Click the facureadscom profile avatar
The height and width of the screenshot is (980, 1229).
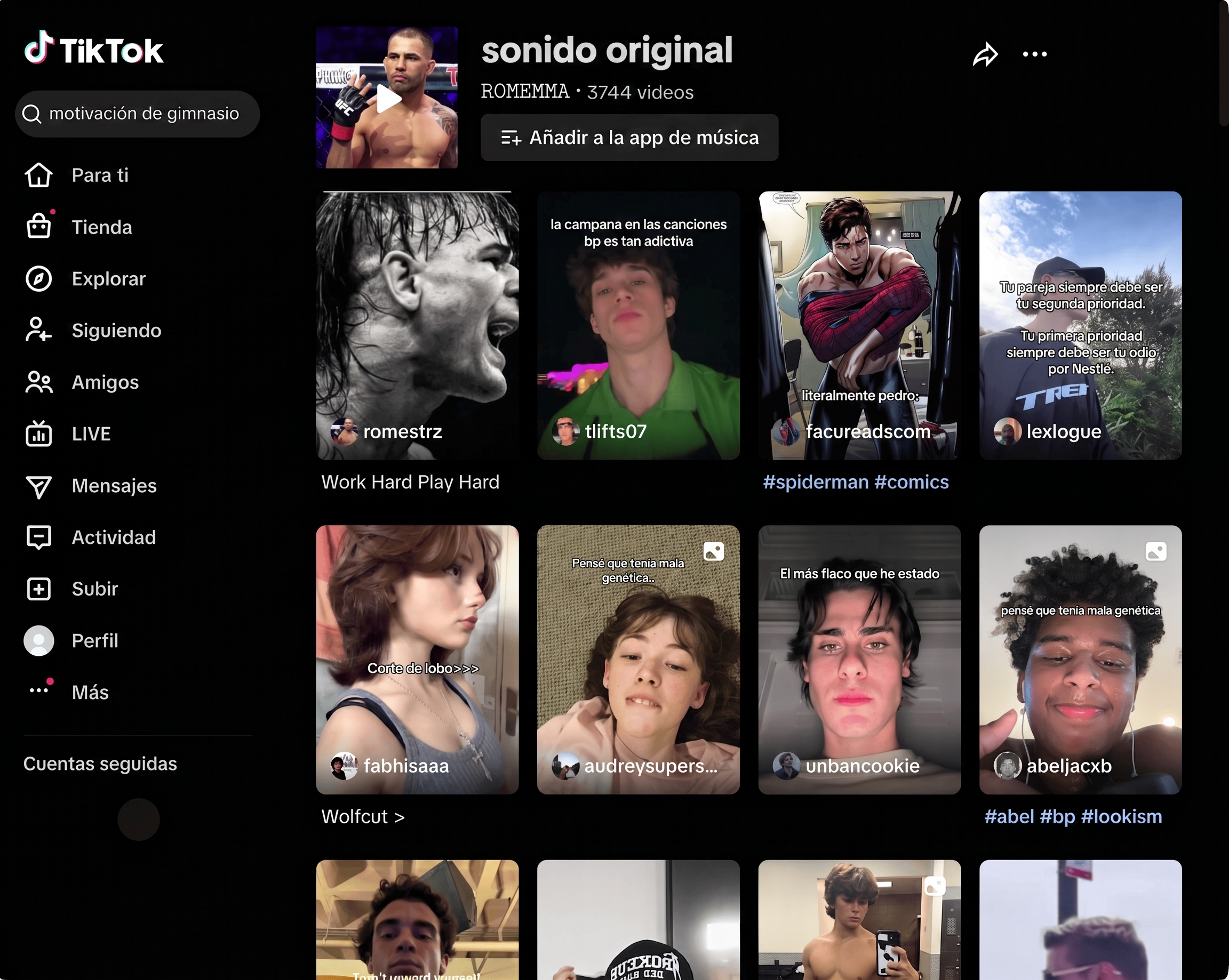coord(787,431)
